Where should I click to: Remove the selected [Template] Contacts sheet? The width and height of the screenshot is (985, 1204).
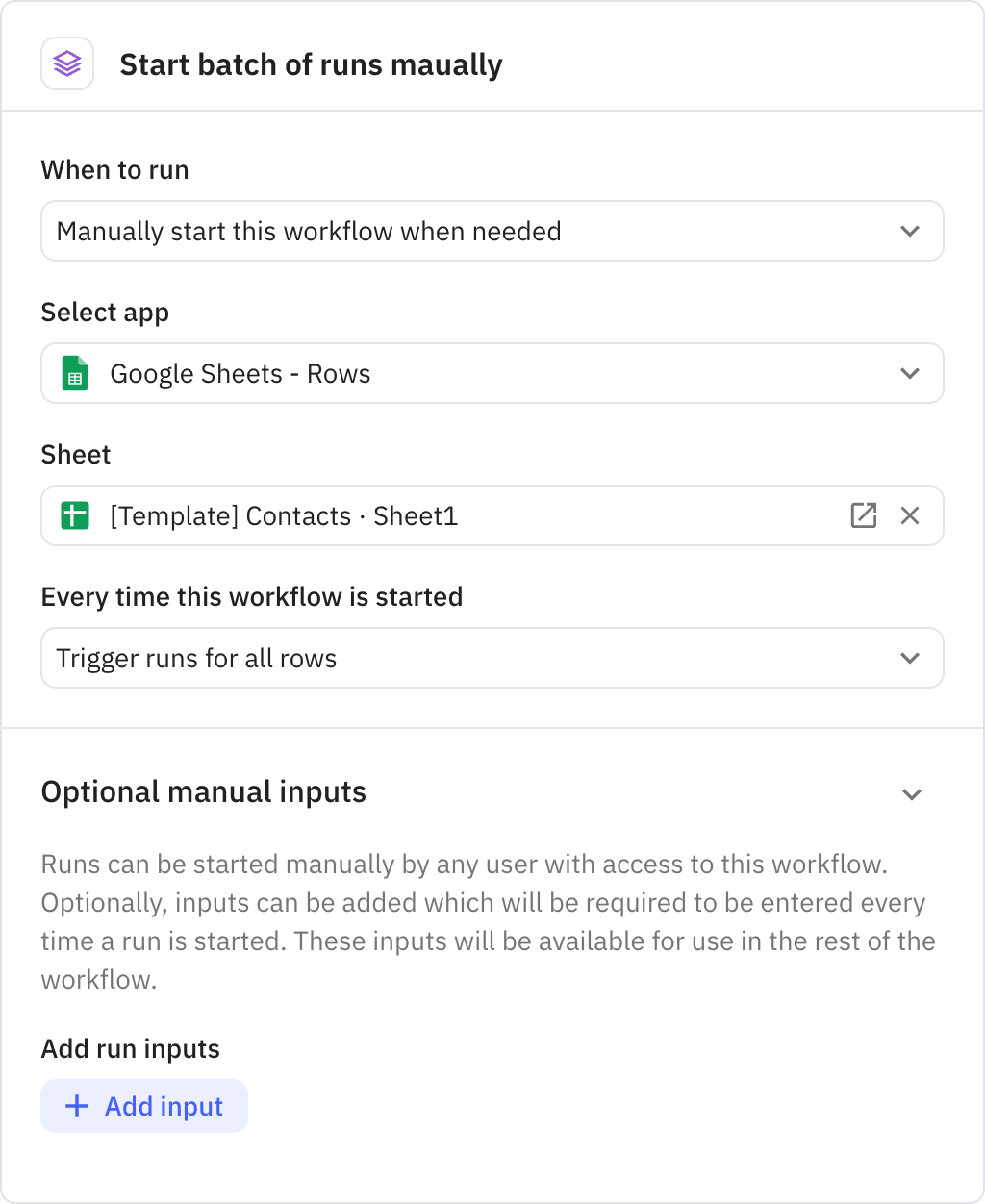click(909, 515)
